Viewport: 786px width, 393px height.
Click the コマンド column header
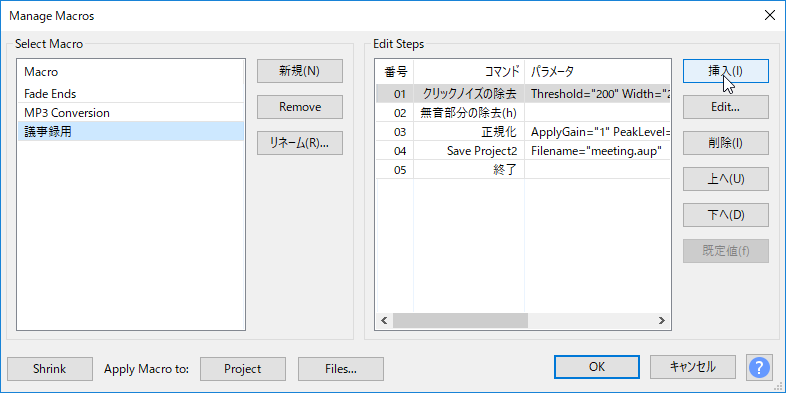(x=469, y=72)
